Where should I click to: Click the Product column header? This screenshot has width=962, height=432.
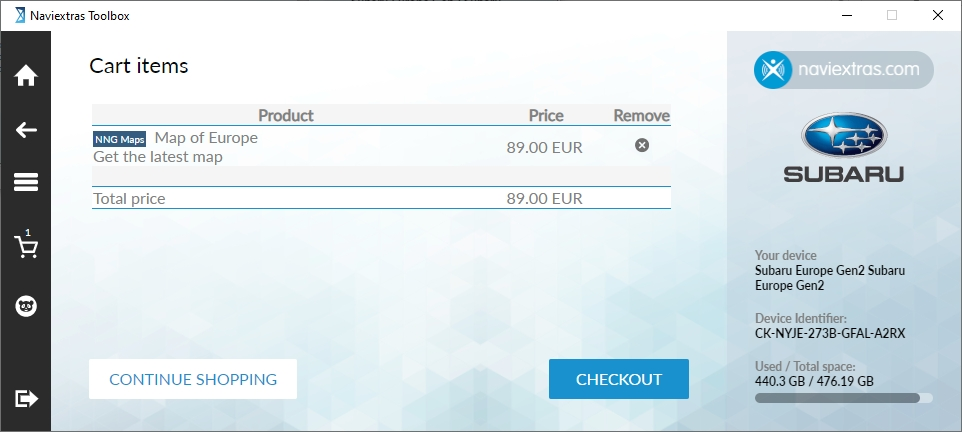point(286,116)
